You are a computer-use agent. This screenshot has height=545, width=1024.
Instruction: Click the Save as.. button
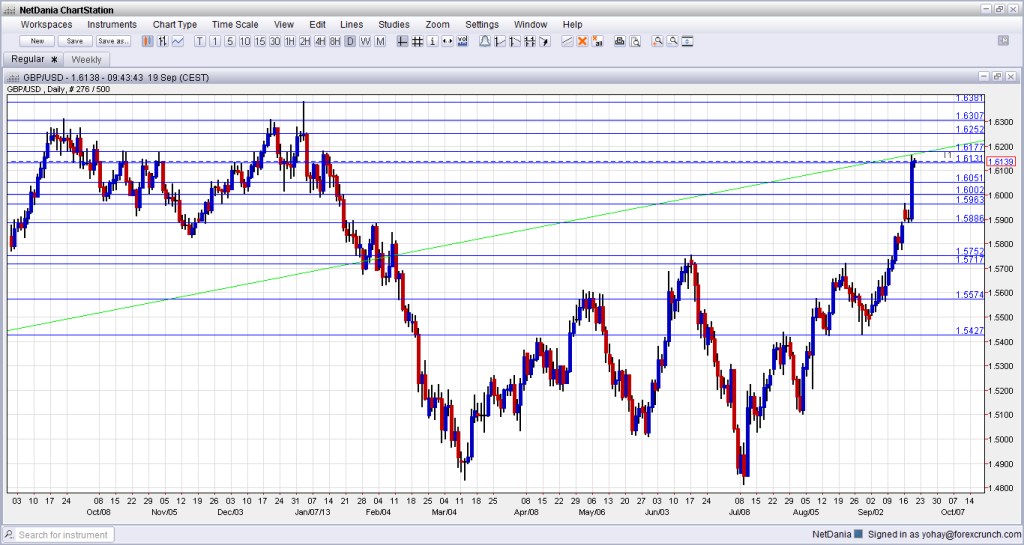click(114, 41)
